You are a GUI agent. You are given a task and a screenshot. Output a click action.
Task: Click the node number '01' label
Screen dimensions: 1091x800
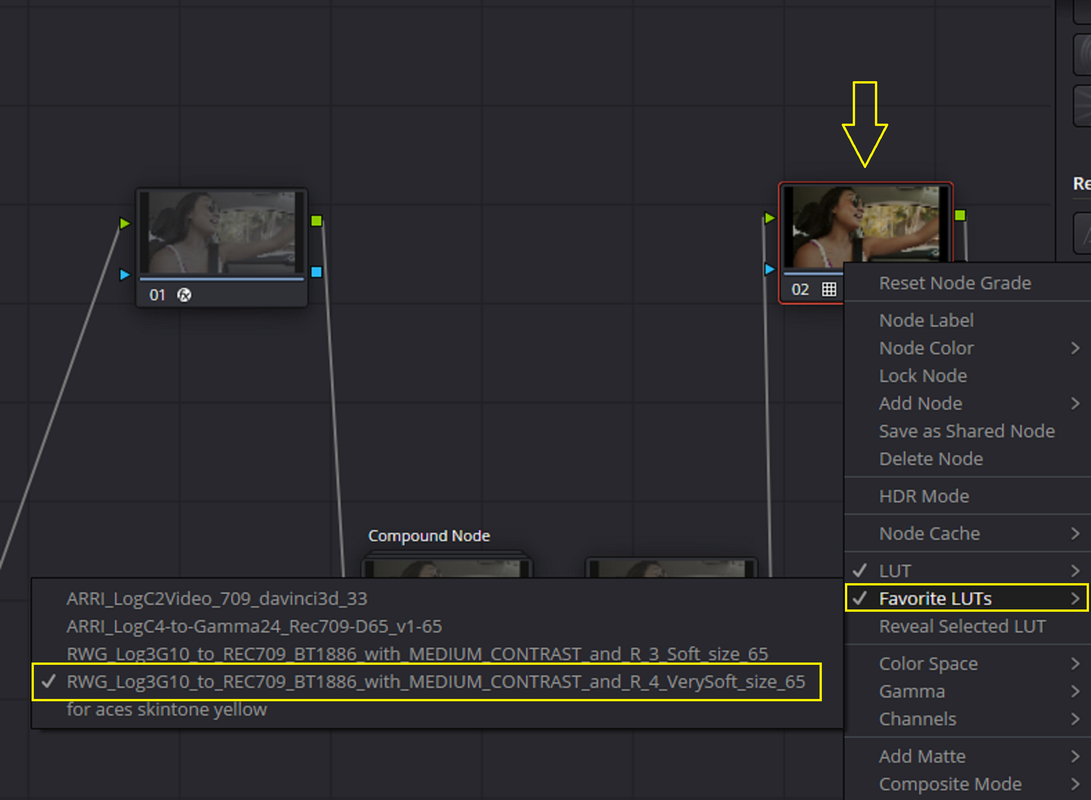157,295
